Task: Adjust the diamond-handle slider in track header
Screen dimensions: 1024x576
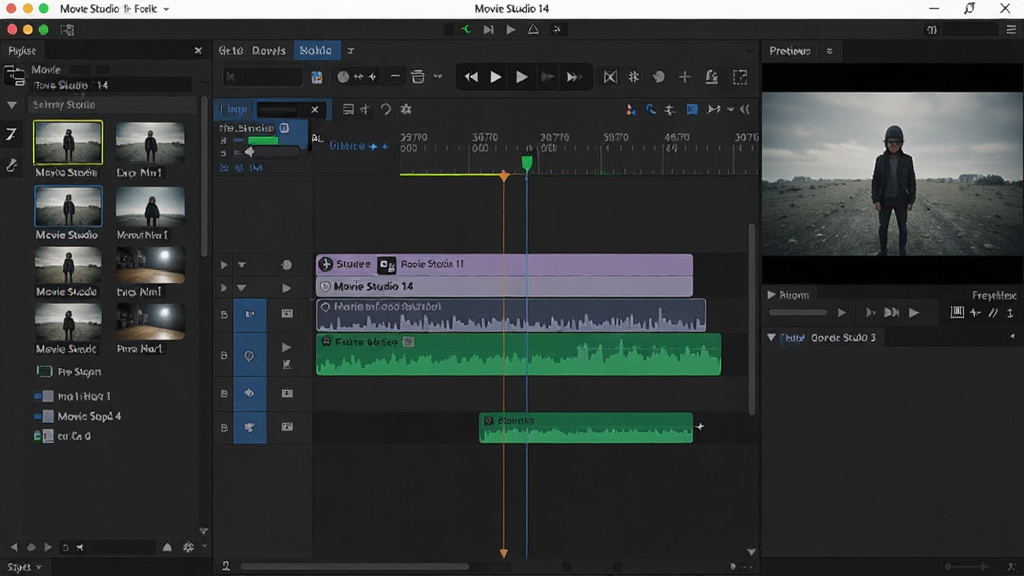Action: [x=272, y=152]
